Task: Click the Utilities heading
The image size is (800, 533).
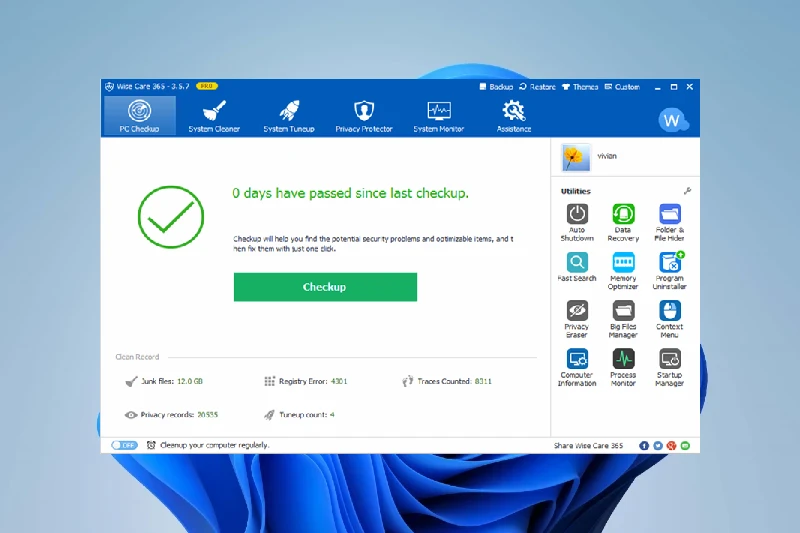Action: coord(576,191)
